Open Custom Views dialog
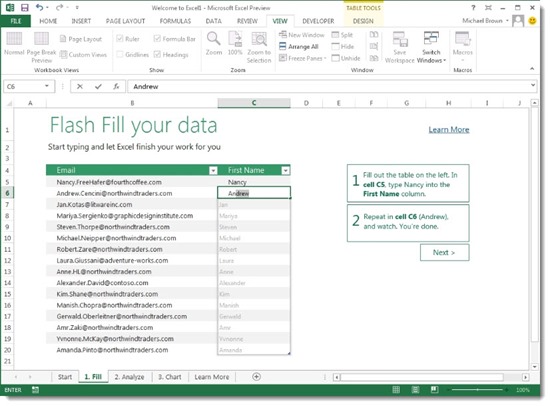The height and width of the screenshot is (406, 550). click(x=83, y=54)
